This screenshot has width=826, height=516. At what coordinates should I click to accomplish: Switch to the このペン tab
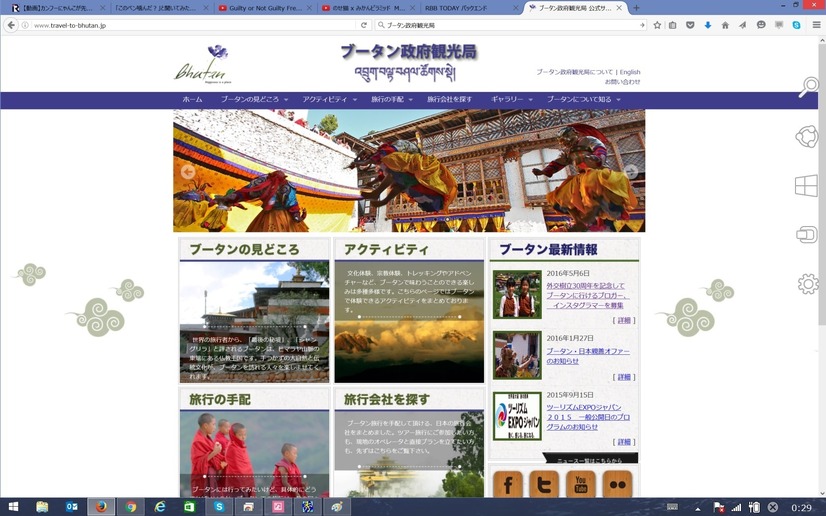(161, 8)
